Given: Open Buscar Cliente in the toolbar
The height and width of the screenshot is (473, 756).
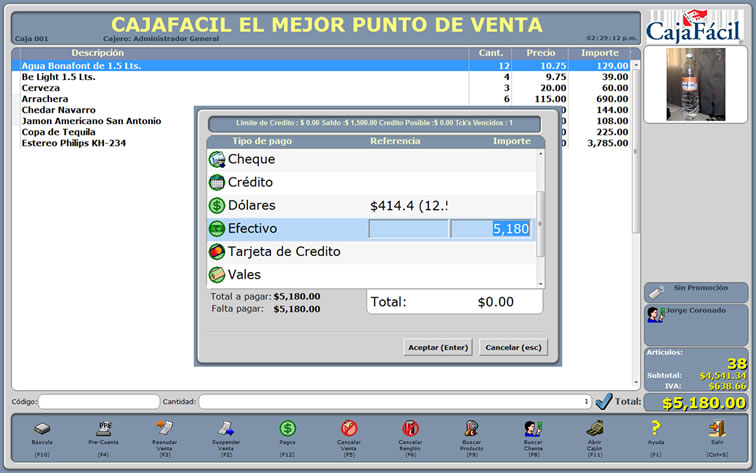Looking at the screenshot, I should (532, 429).
